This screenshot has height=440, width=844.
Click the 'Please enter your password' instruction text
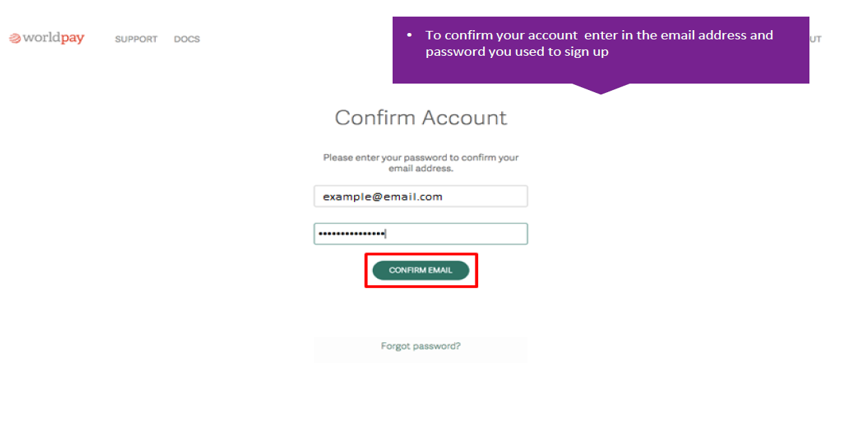[421, 163]
